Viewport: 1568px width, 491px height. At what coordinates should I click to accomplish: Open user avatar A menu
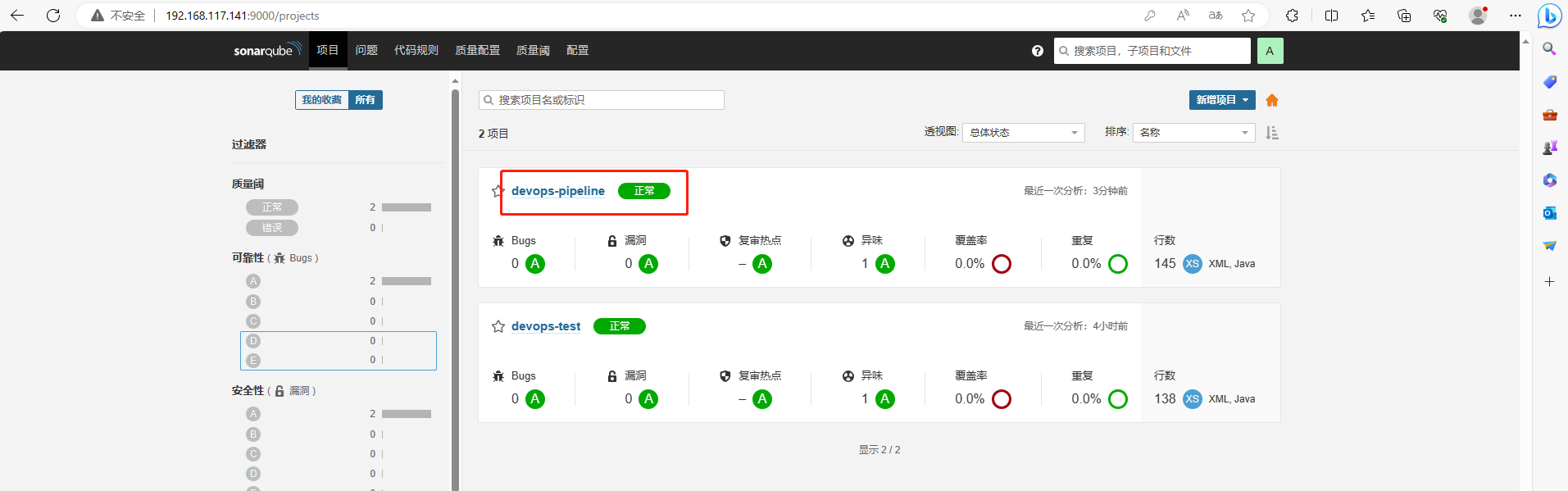(1269, 51)
